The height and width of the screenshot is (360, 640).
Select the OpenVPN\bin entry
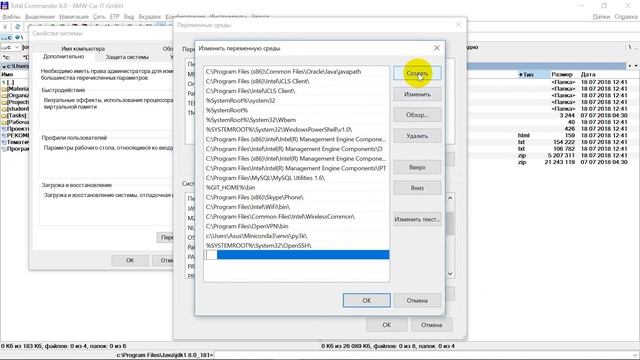coord(296,226)
